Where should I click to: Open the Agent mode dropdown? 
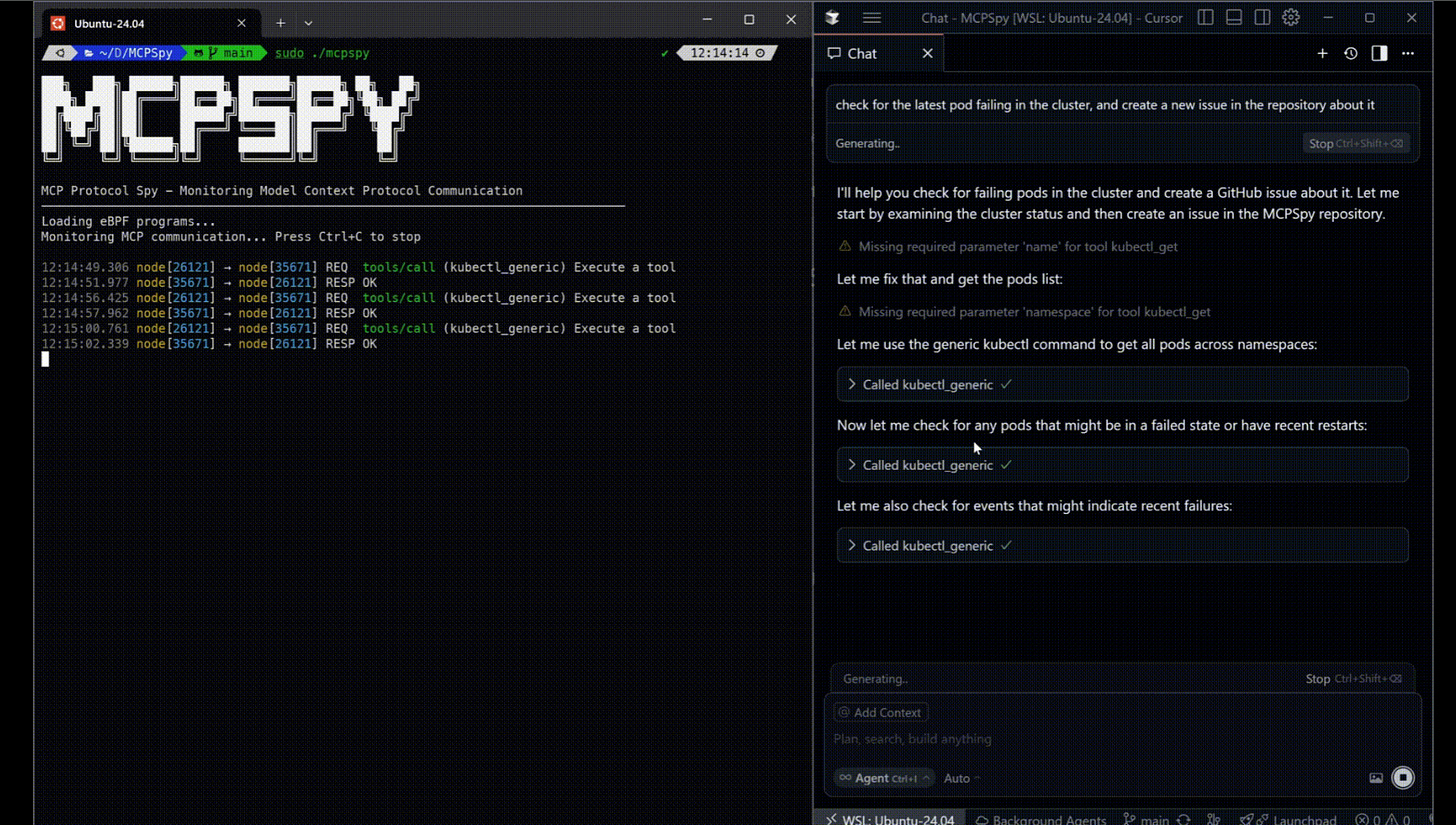(885, 778)
